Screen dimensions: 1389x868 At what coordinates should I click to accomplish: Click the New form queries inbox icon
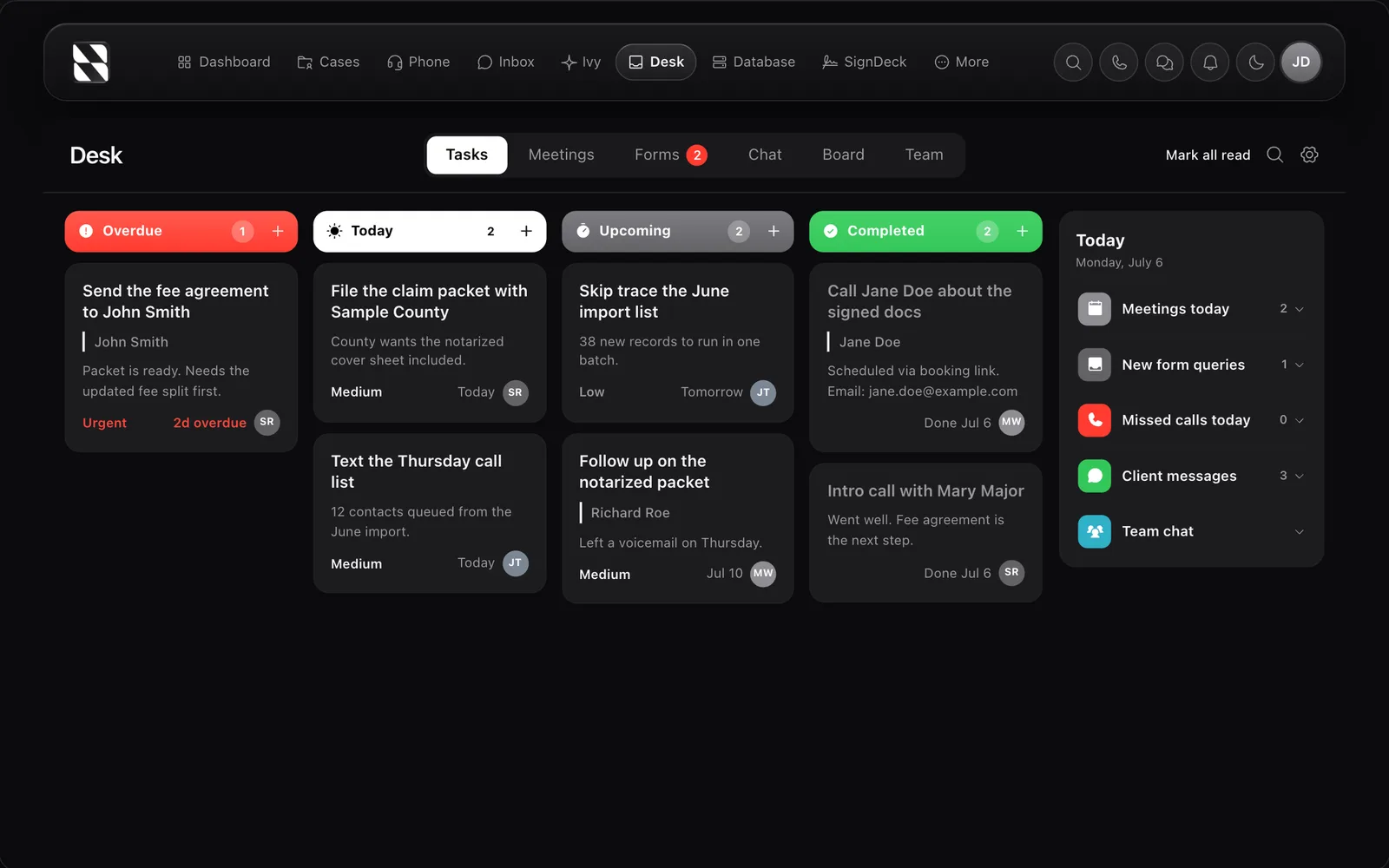(x=1095, y=365)
